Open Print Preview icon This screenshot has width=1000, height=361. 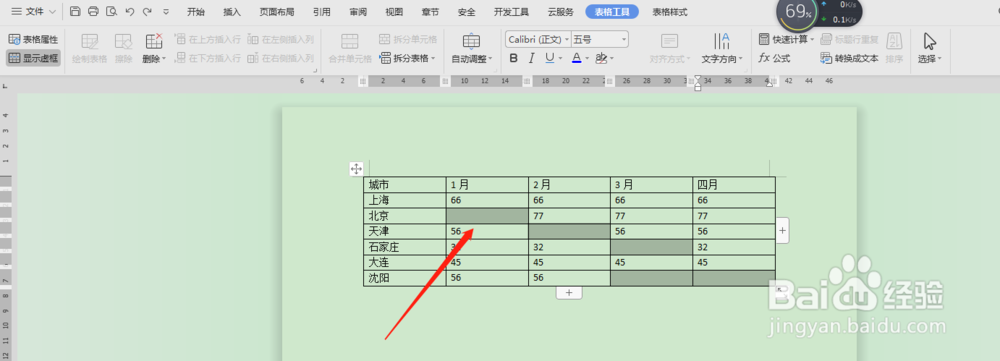coord(112,11)
